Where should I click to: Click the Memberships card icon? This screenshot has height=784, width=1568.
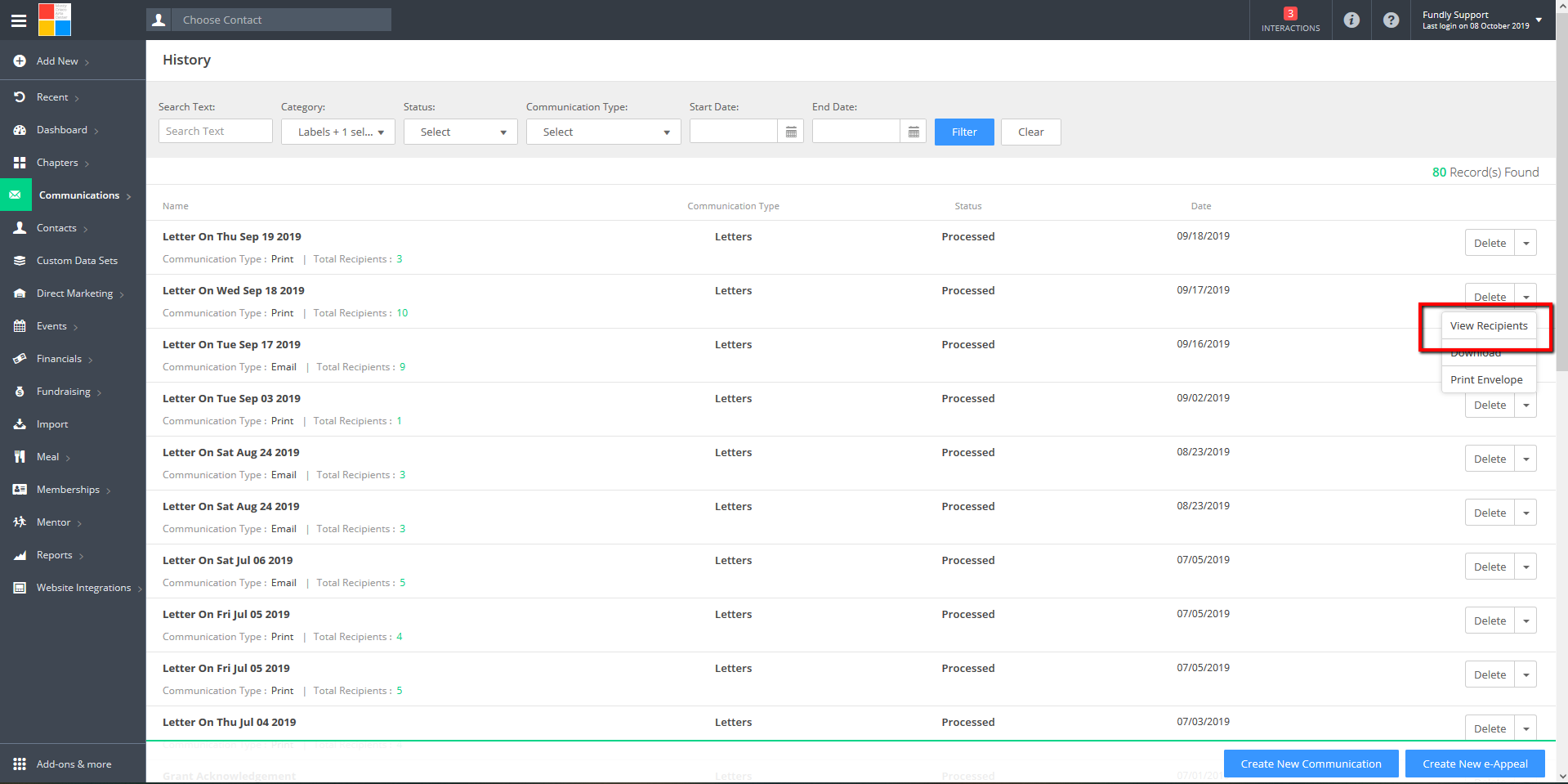click(20, 490)
